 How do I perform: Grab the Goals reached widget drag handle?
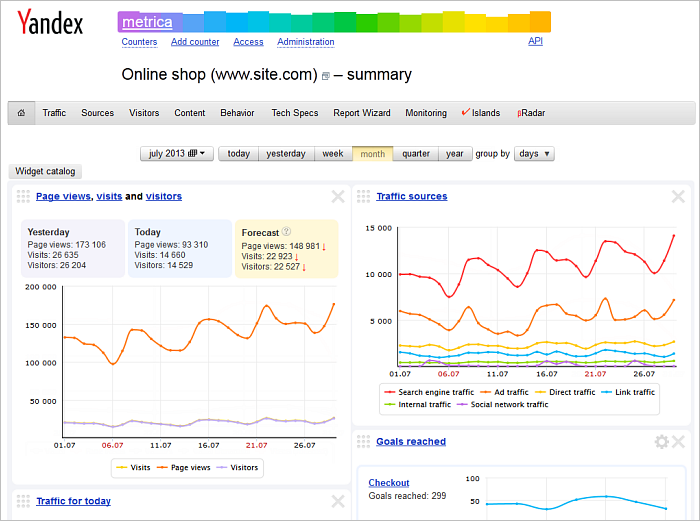(363, 442)
